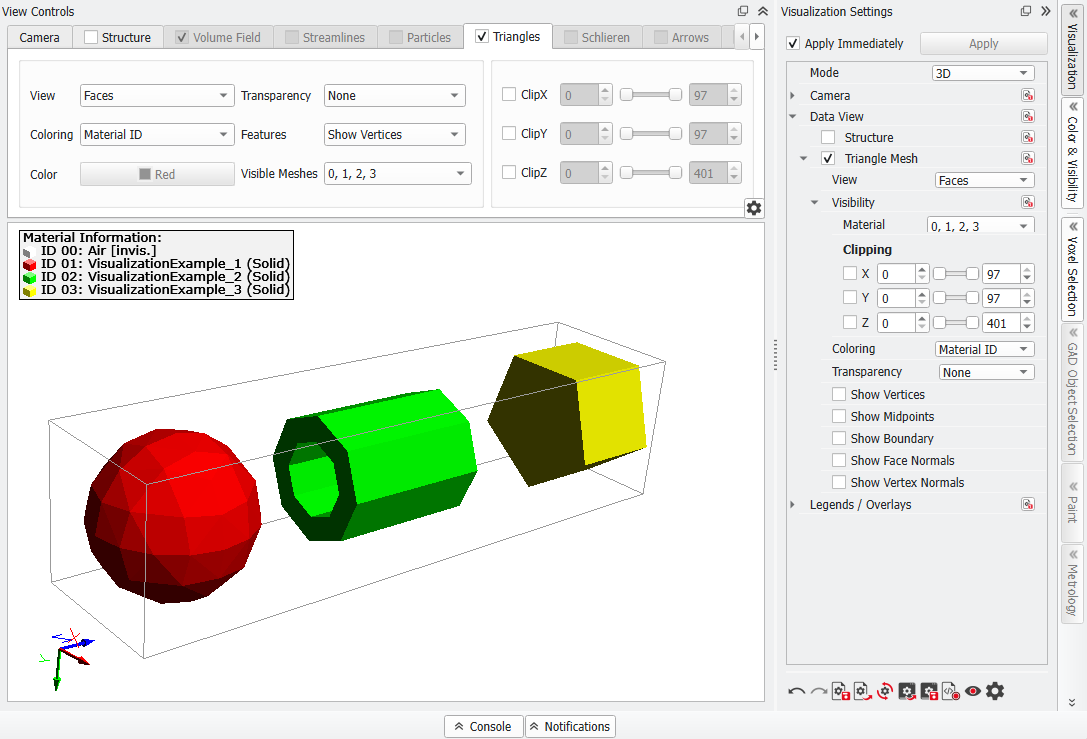Open the Color & Visibility side tab

pyautogui.click(x=1072, y=153)
